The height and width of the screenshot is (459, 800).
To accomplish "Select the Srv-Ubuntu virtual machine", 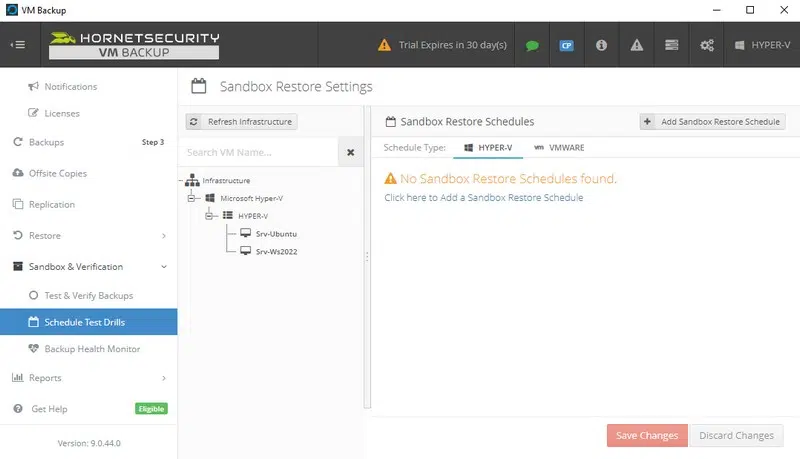I will pos(276,234).
